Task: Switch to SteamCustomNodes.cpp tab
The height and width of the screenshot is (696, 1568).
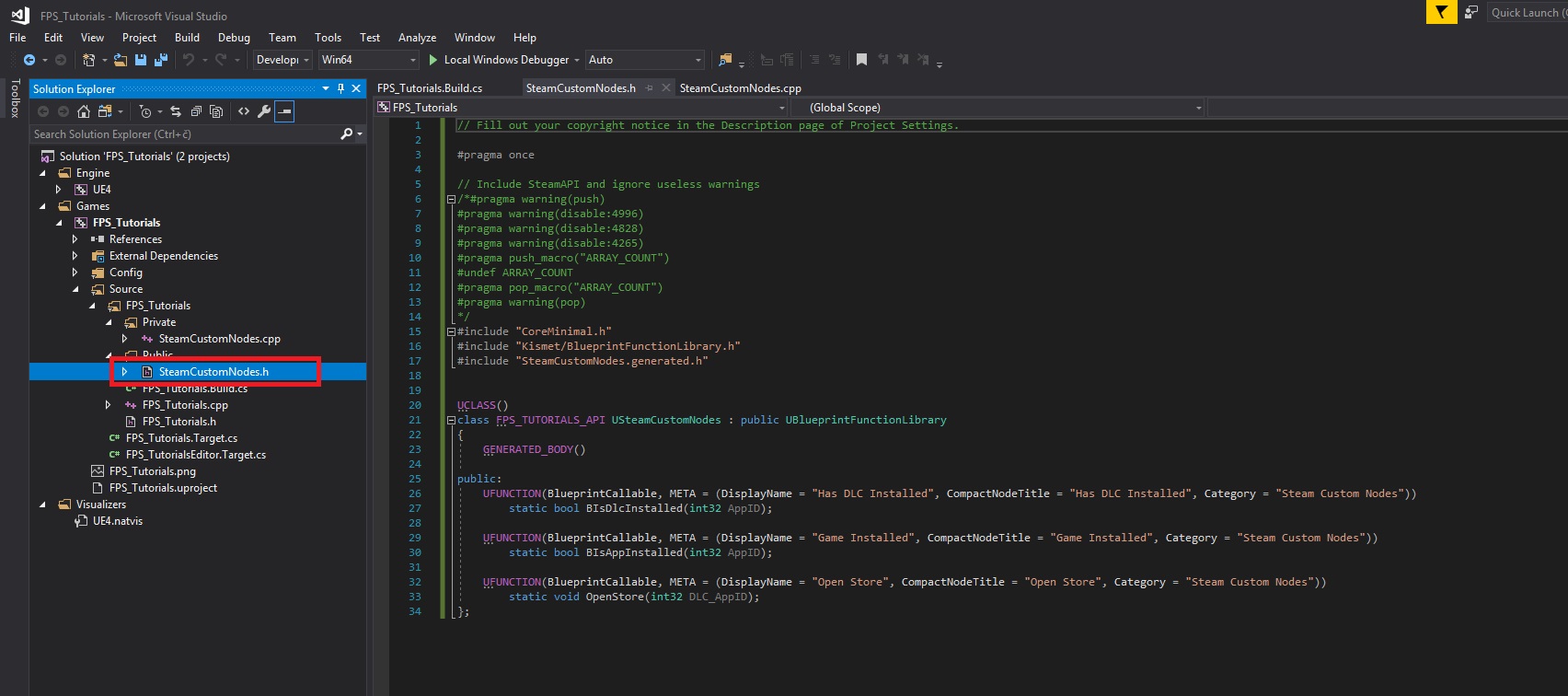Action: 740,88
